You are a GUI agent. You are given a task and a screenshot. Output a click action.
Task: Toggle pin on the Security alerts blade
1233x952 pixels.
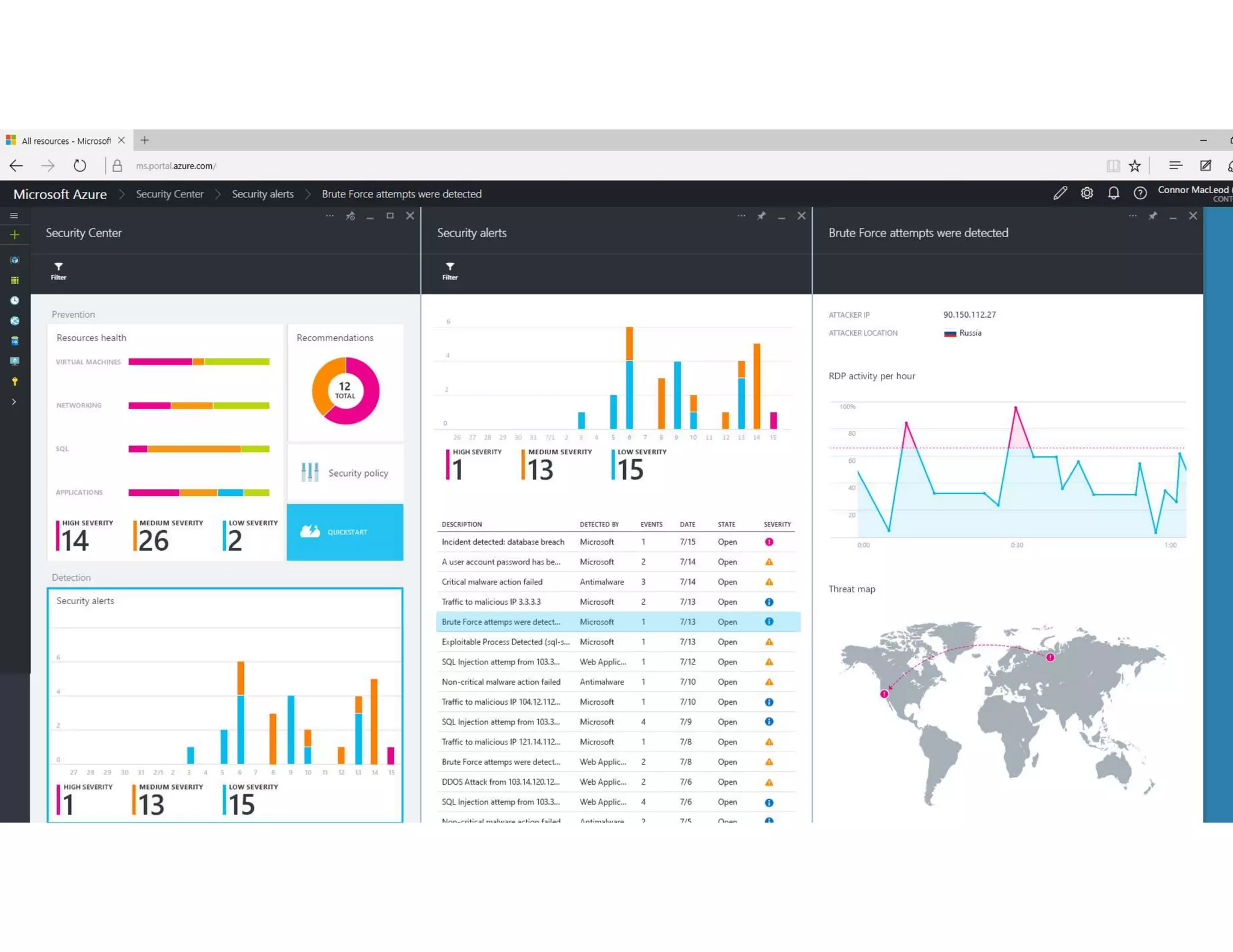(761, 216)
